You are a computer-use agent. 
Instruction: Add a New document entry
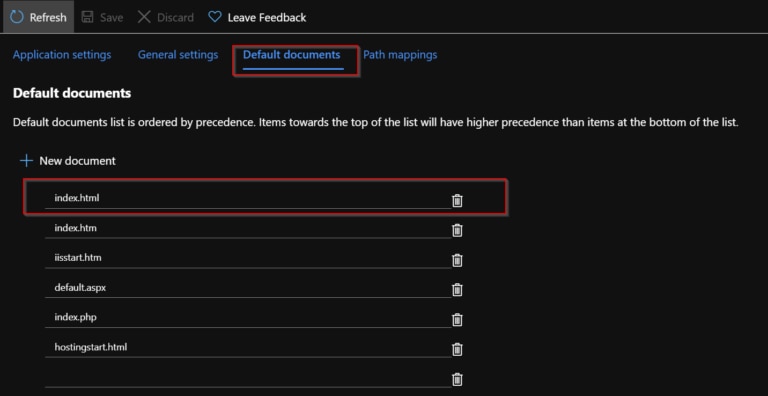pos(68,161)
